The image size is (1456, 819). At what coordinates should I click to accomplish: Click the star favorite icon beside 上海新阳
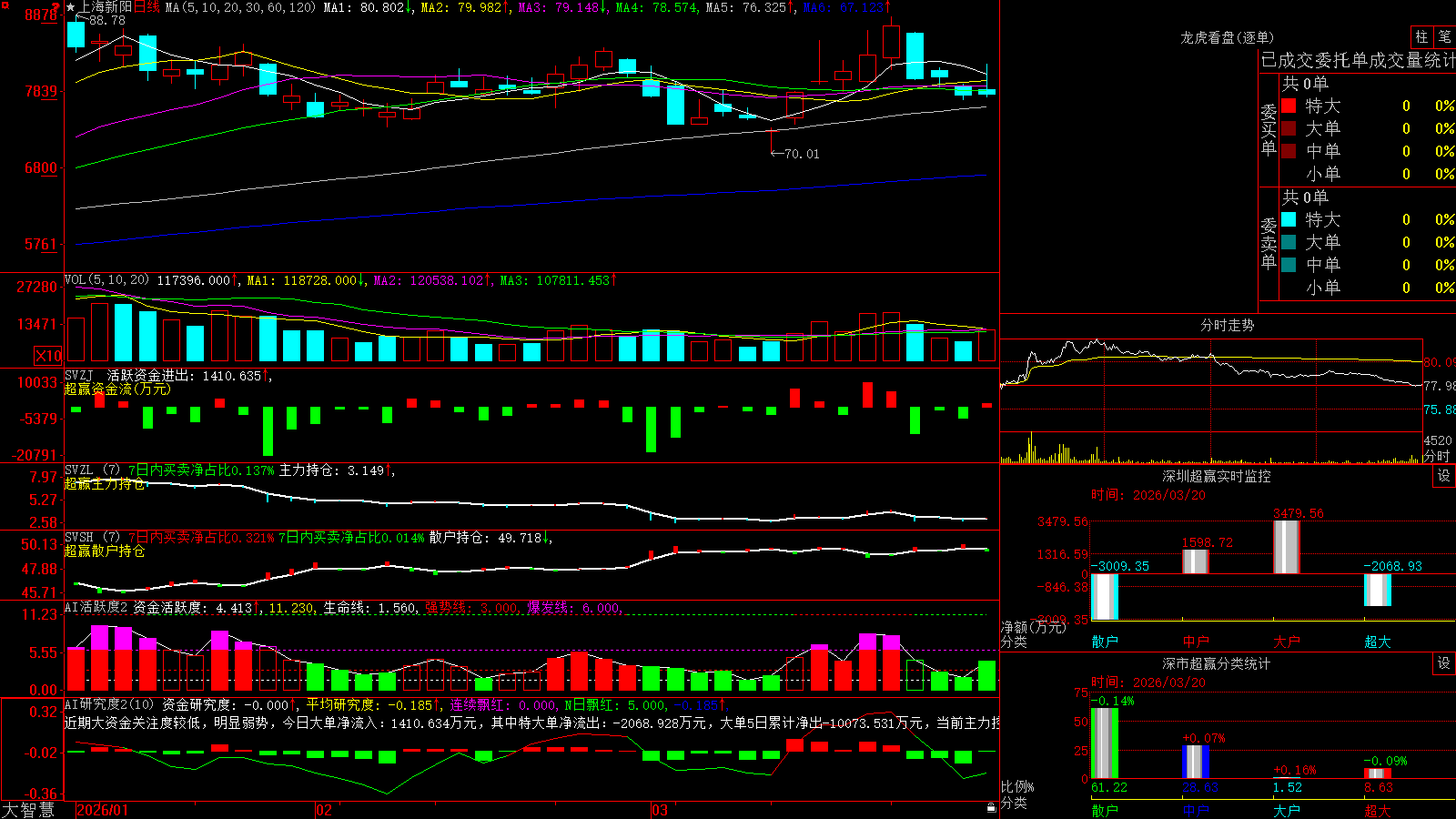click(71, 7)
